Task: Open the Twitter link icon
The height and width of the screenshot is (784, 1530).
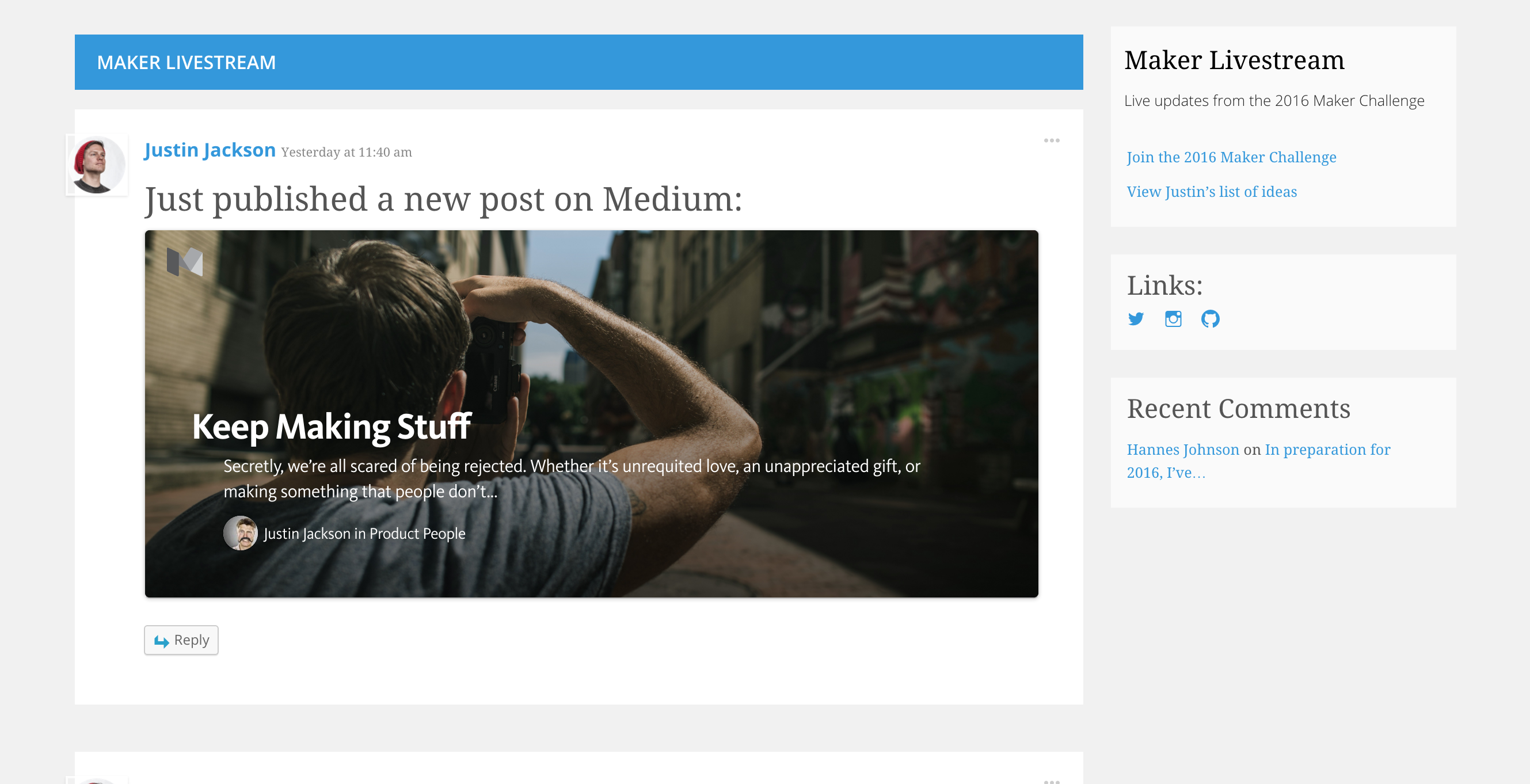Action: [x=1136, y=319]
